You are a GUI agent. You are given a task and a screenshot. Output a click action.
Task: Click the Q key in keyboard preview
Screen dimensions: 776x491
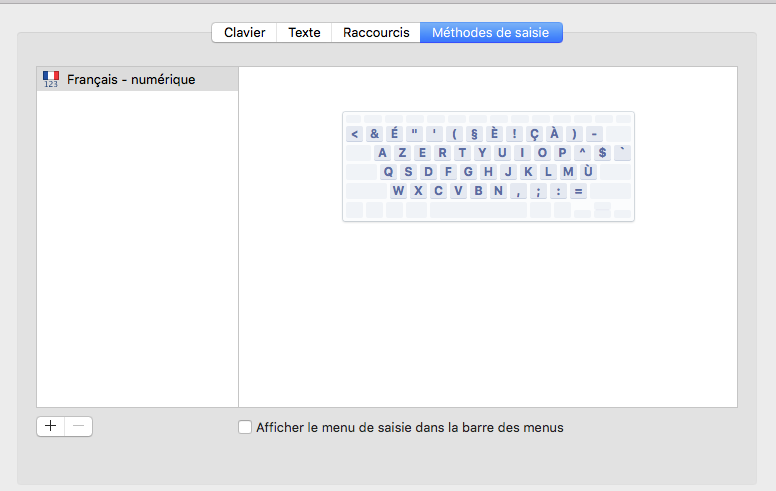click(389, 172)
